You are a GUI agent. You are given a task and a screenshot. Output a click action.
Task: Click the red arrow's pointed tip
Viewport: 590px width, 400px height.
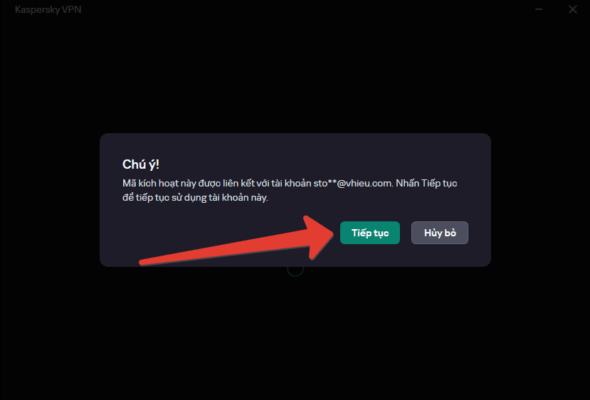coord(330,233)
